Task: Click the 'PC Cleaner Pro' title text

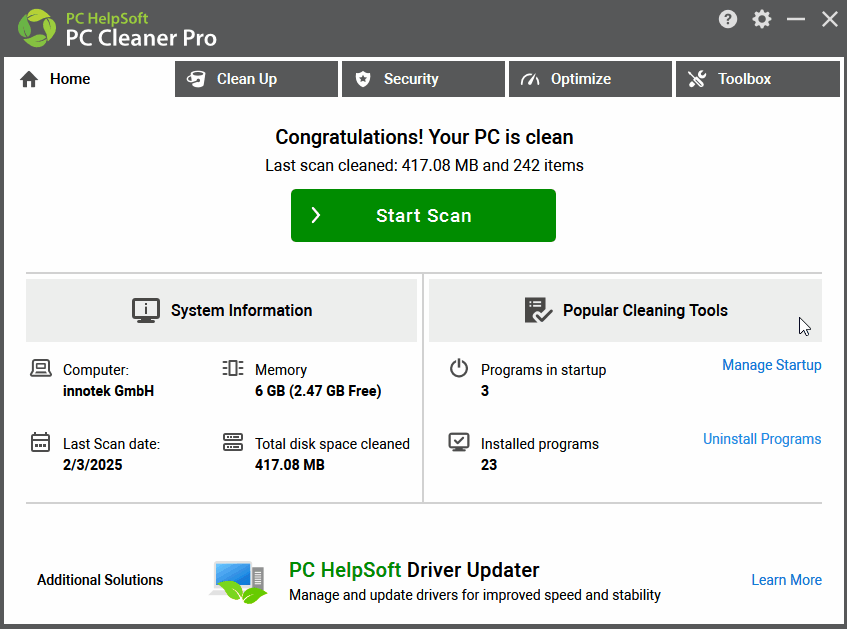Action: (141, 38)
